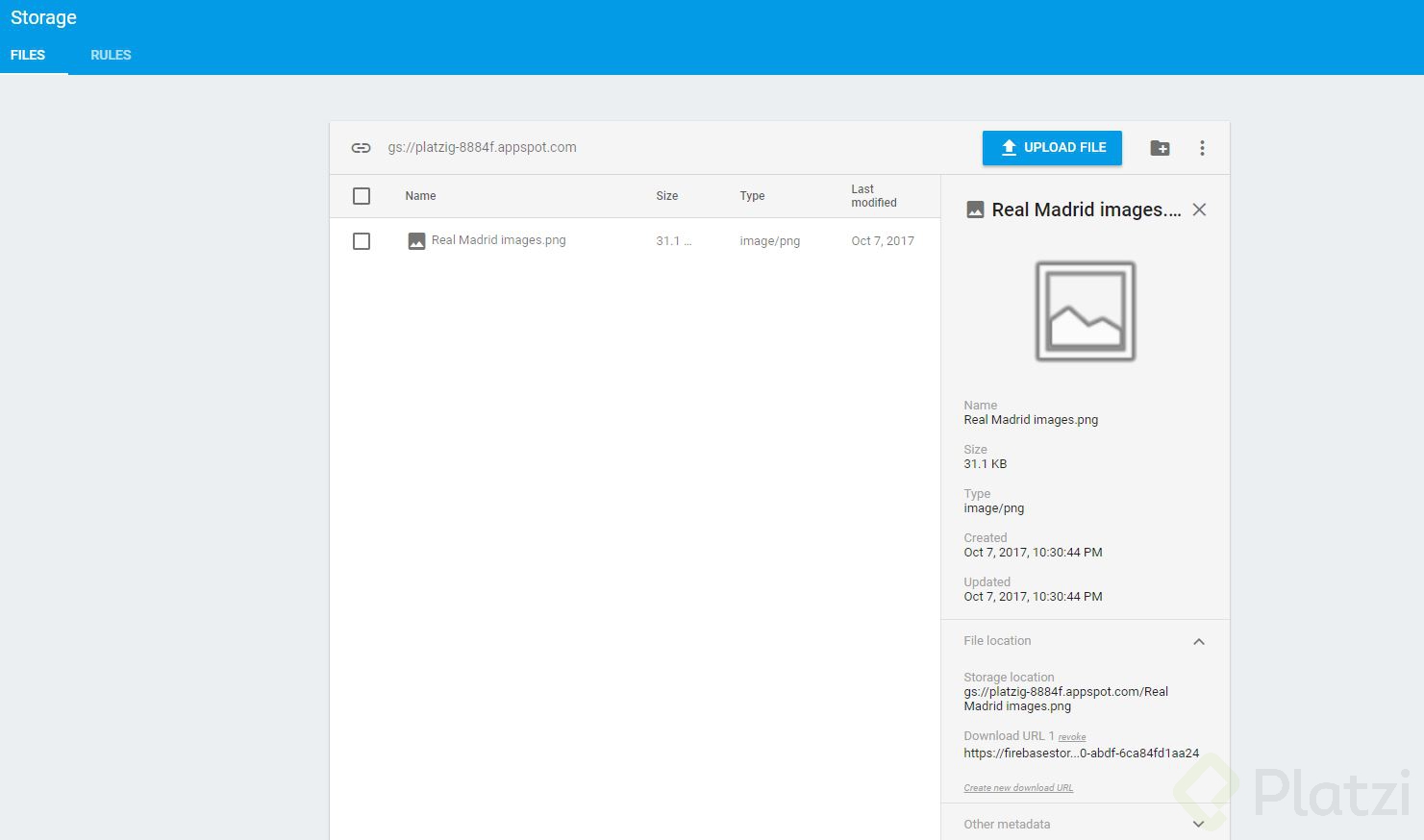Click the image preview thumbnail placeholder
Screen dimensions: 1424x840
(x=1086, y=311)
